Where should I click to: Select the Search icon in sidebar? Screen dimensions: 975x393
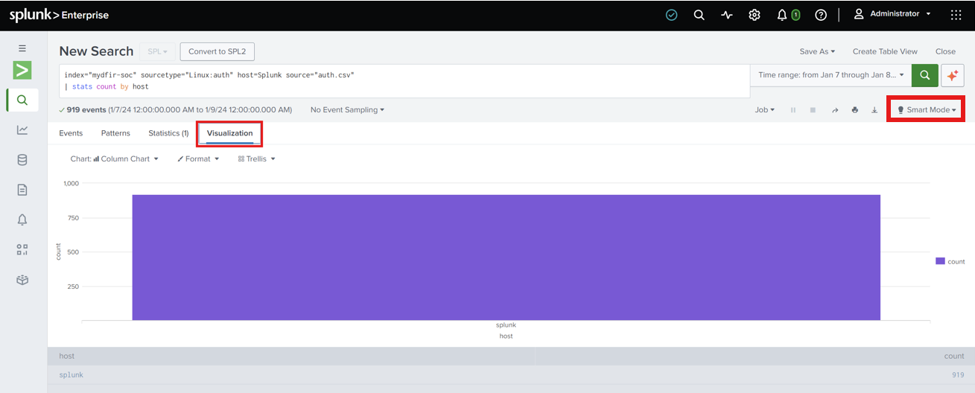point(22,100)
